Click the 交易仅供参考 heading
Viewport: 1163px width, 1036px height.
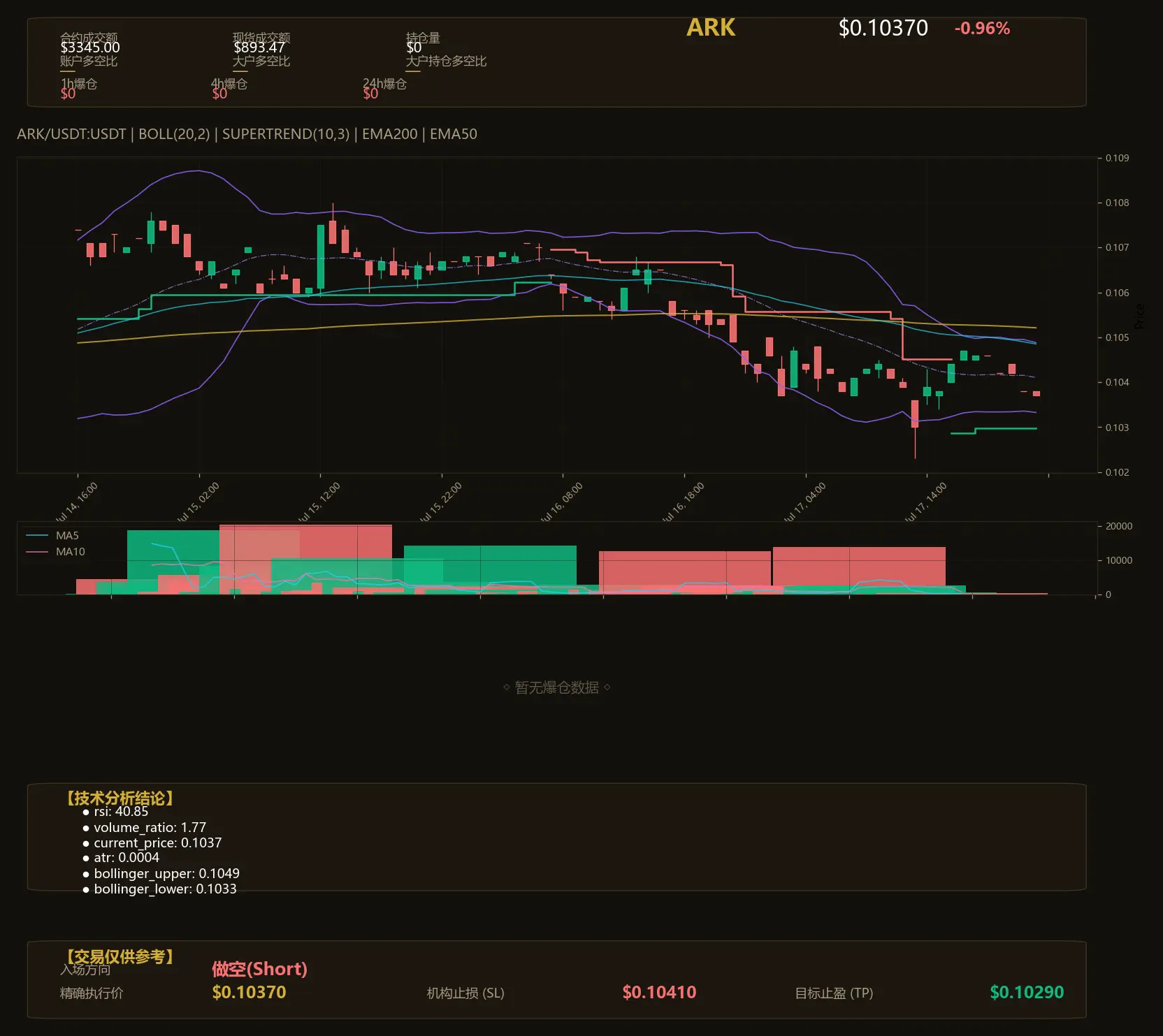(120, 956)
